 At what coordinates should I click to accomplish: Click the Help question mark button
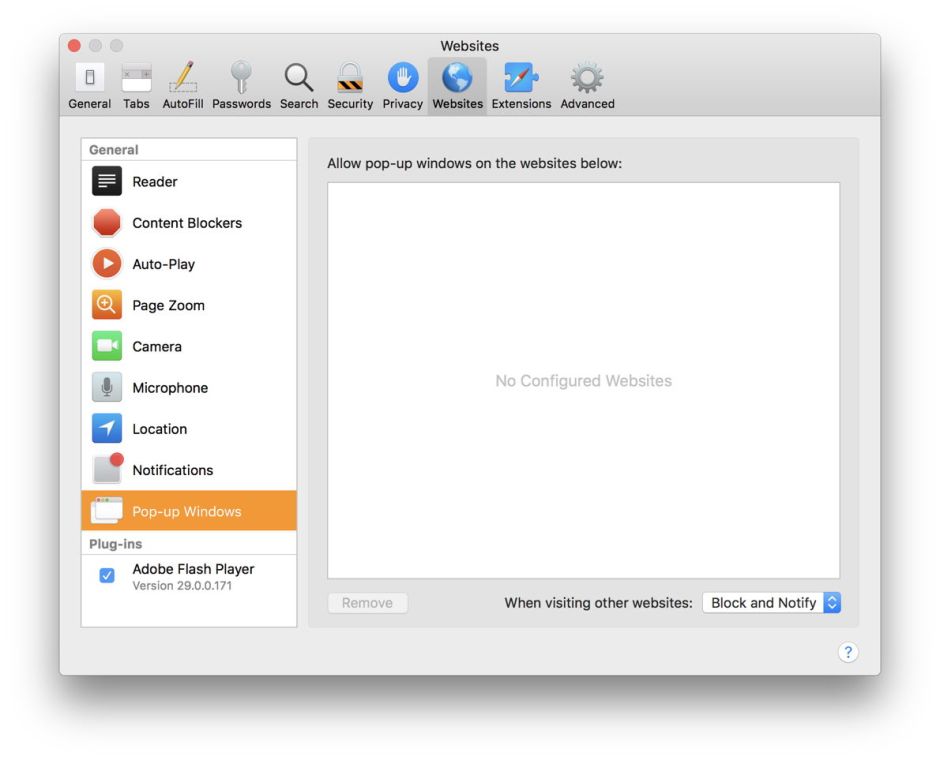(847, 652)
